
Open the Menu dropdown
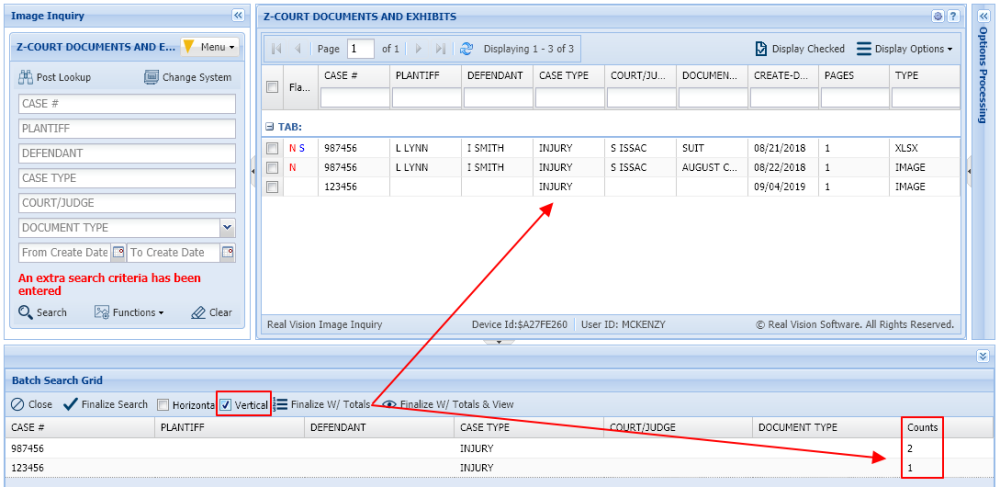(x=210, y=47)
